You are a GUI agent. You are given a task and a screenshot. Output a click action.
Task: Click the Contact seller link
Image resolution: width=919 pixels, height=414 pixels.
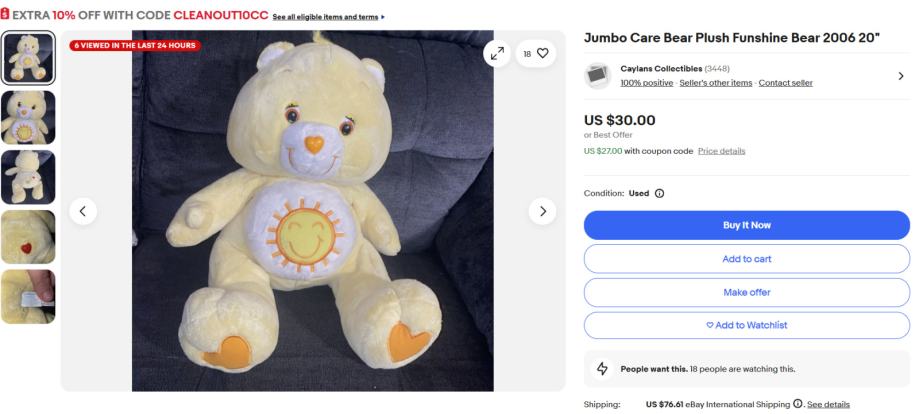point(785,83)
